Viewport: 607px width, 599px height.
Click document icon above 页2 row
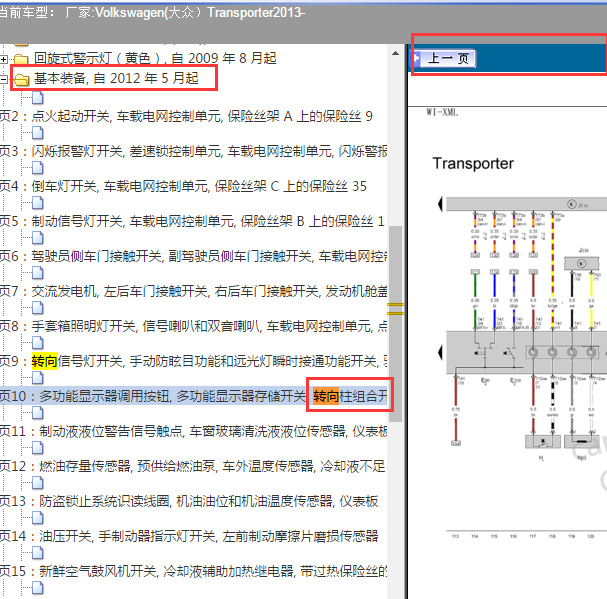38,98
